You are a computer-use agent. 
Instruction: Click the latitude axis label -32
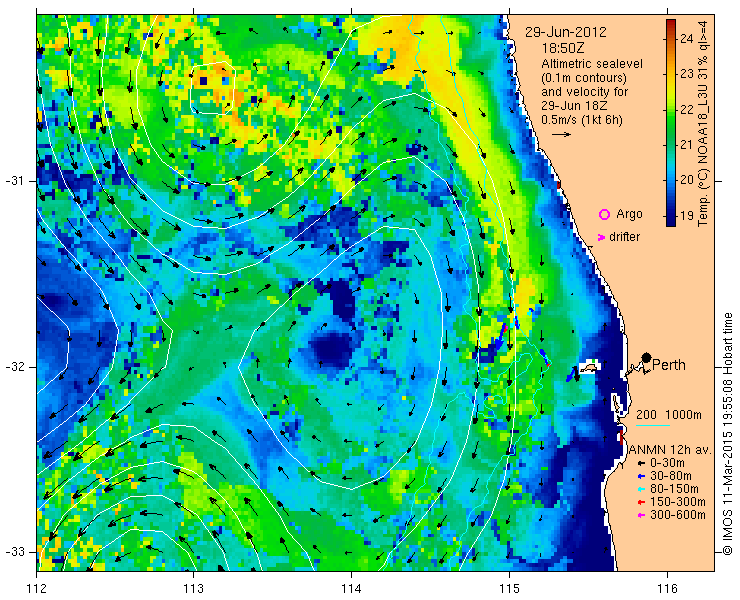14,367
